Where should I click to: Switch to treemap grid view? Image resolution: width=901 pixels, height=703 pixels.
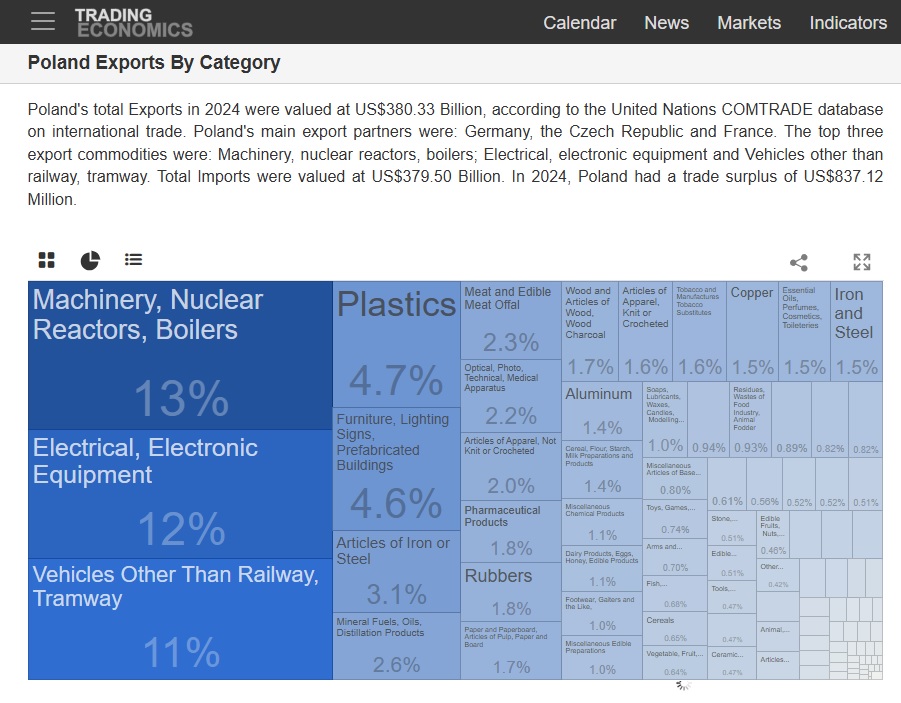pos(47,260)
